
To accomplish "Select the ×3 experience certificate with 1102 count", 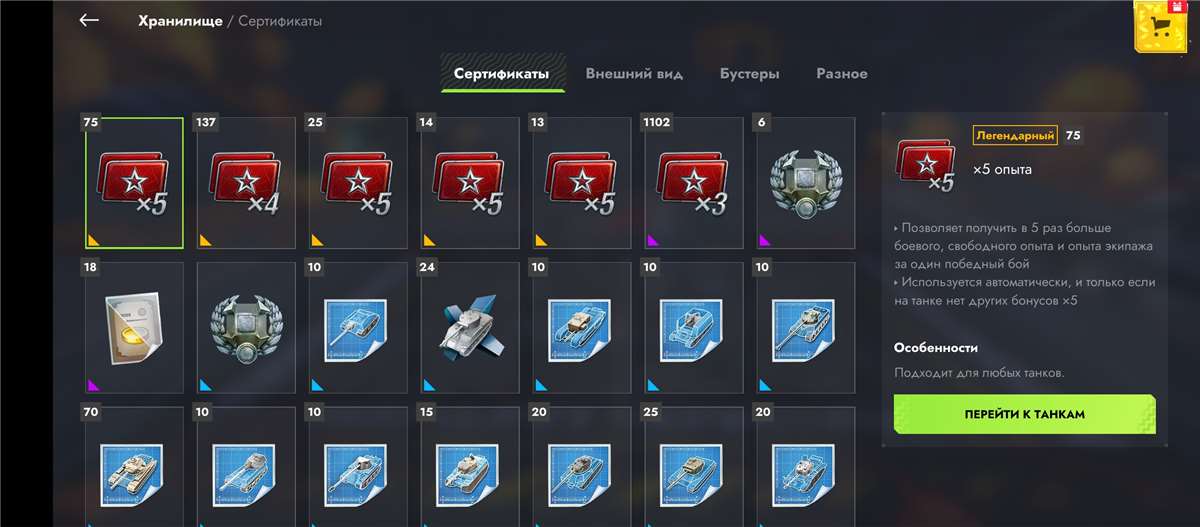I will (694, 182).
